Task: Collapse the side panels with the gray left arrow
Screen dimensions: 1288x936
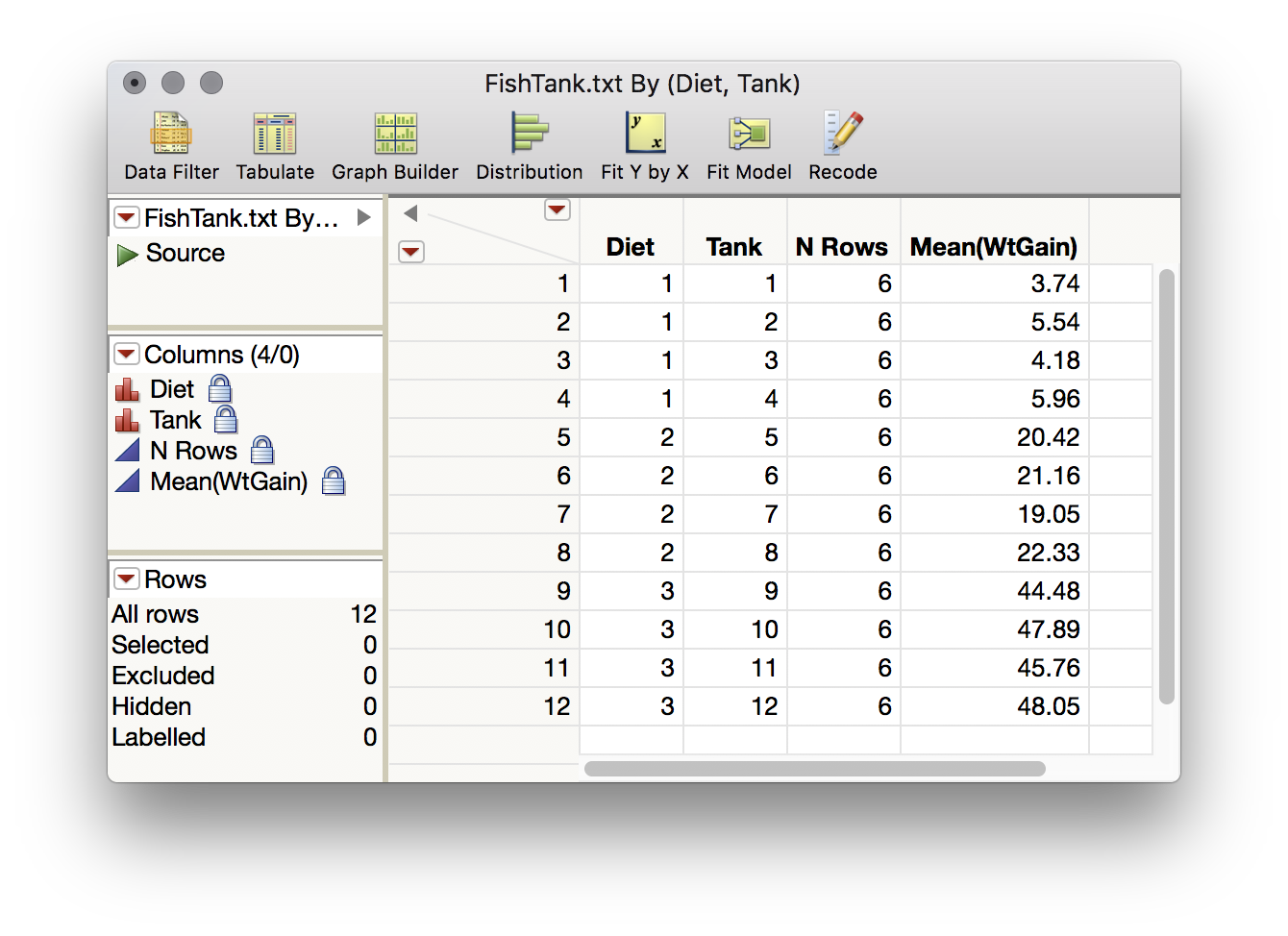Action: tap(410, 213)
